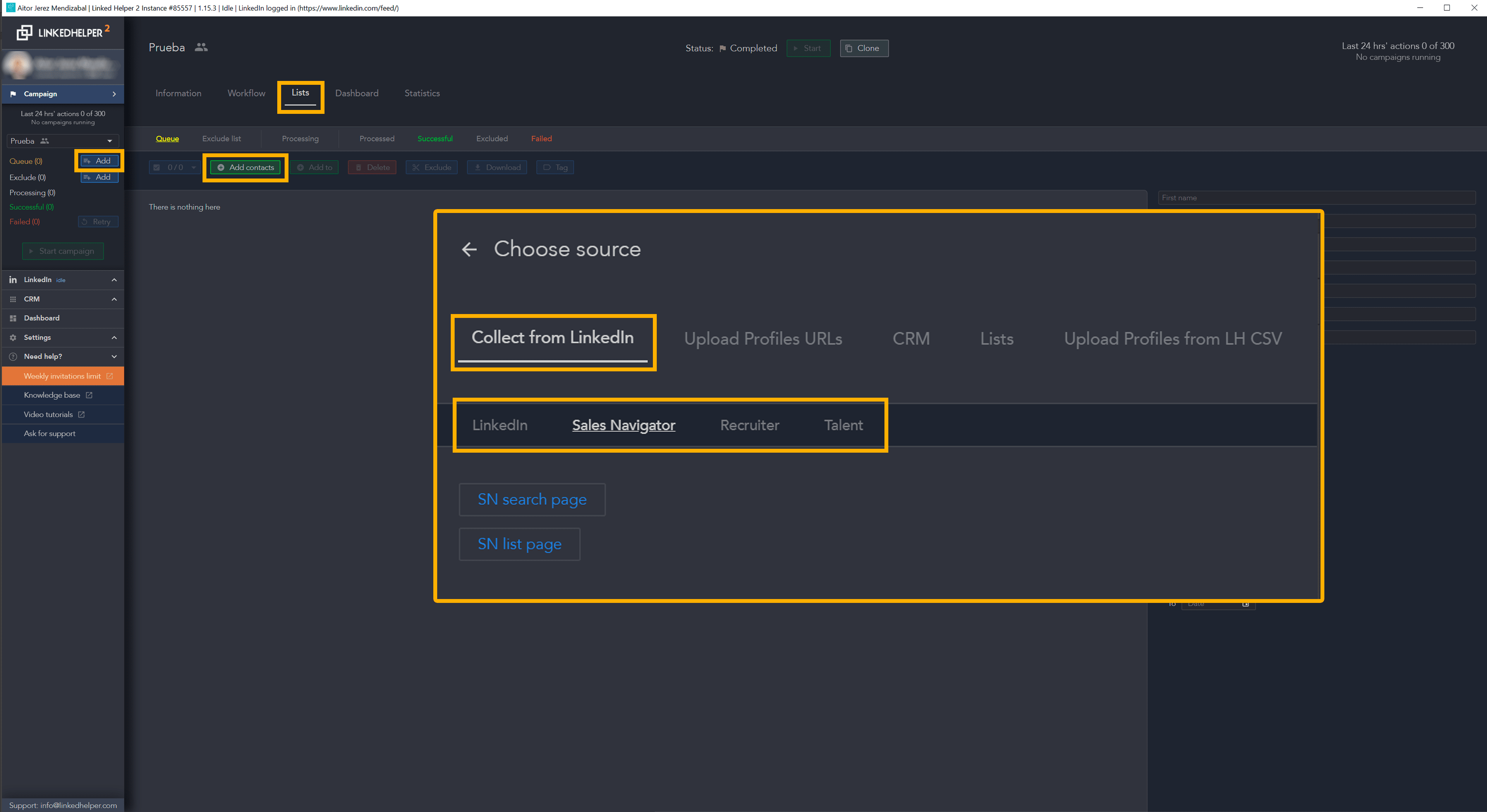Screen dimensions: 1487x812
Task: Select the Successful filter tab
Action: [435, 138]
